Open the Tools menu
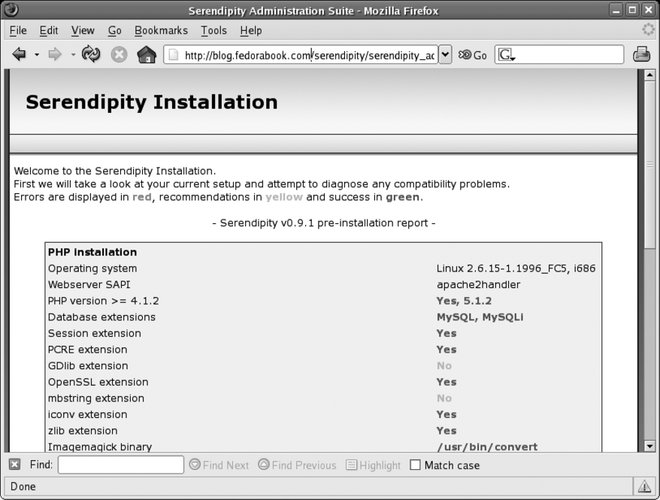The height and width of the screenshot is (500, 660). [213, 31]
